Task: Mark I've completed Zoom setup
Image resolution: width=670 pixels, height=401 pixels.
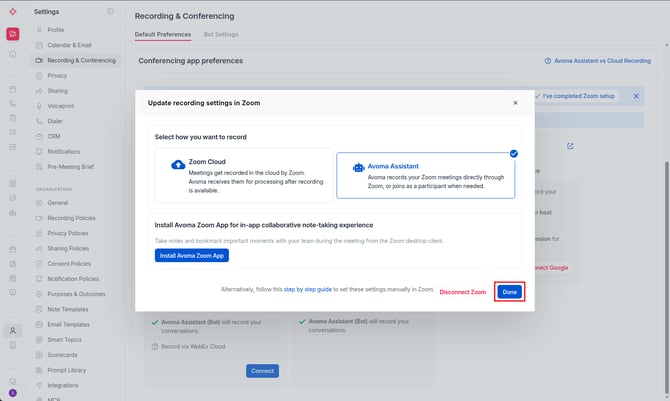Action: pyautogui.click(x=575, y=96)
